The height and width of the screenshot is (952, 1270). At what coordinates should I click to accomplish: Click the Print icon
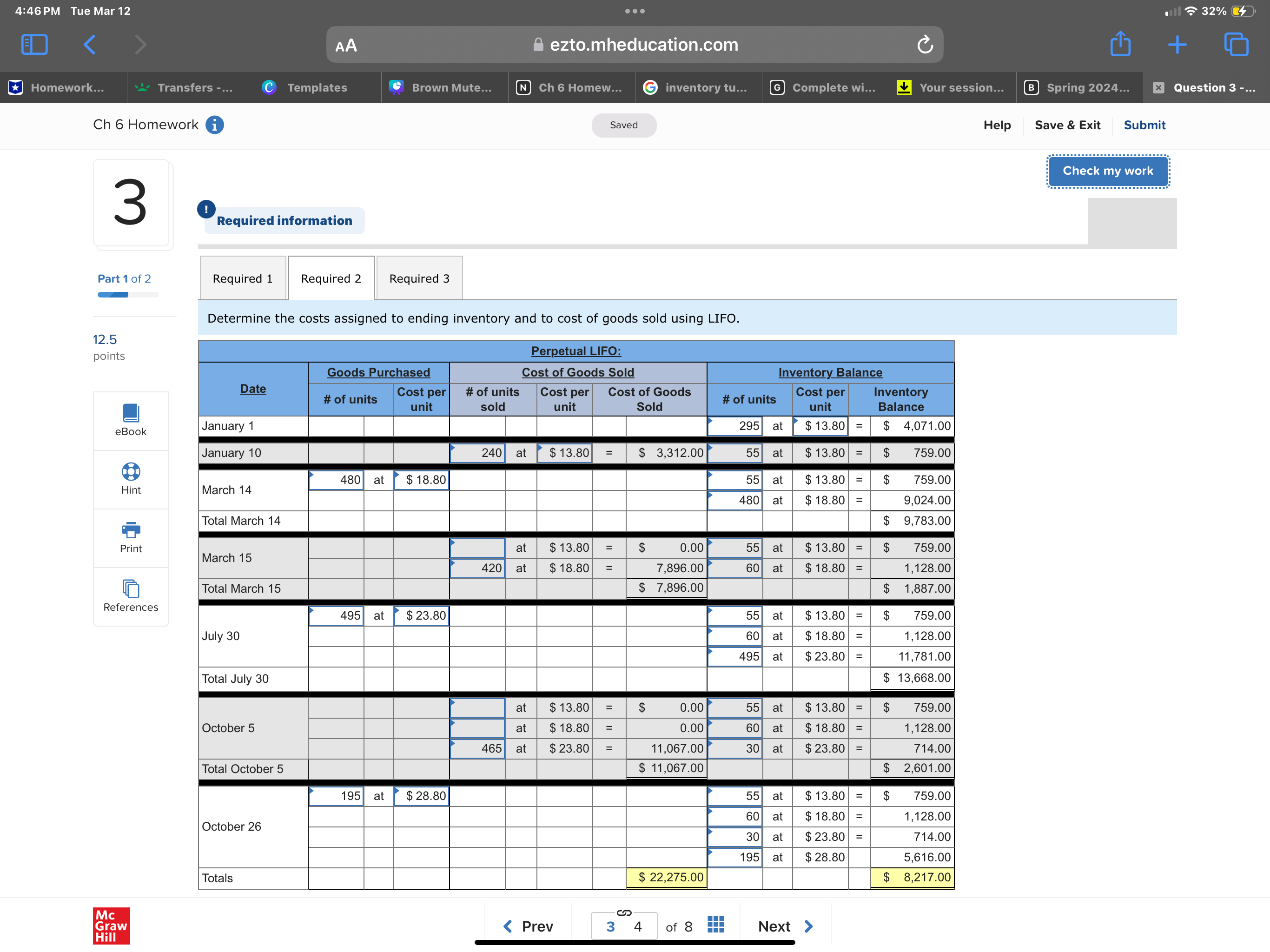click(x=130, y=530)
